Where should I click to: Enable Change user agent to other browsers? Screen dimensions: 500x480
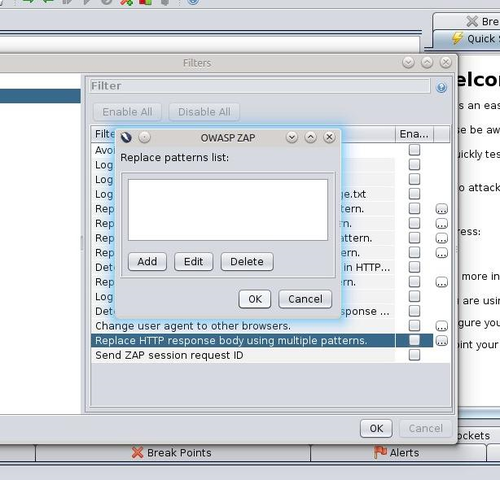point(414,325)
